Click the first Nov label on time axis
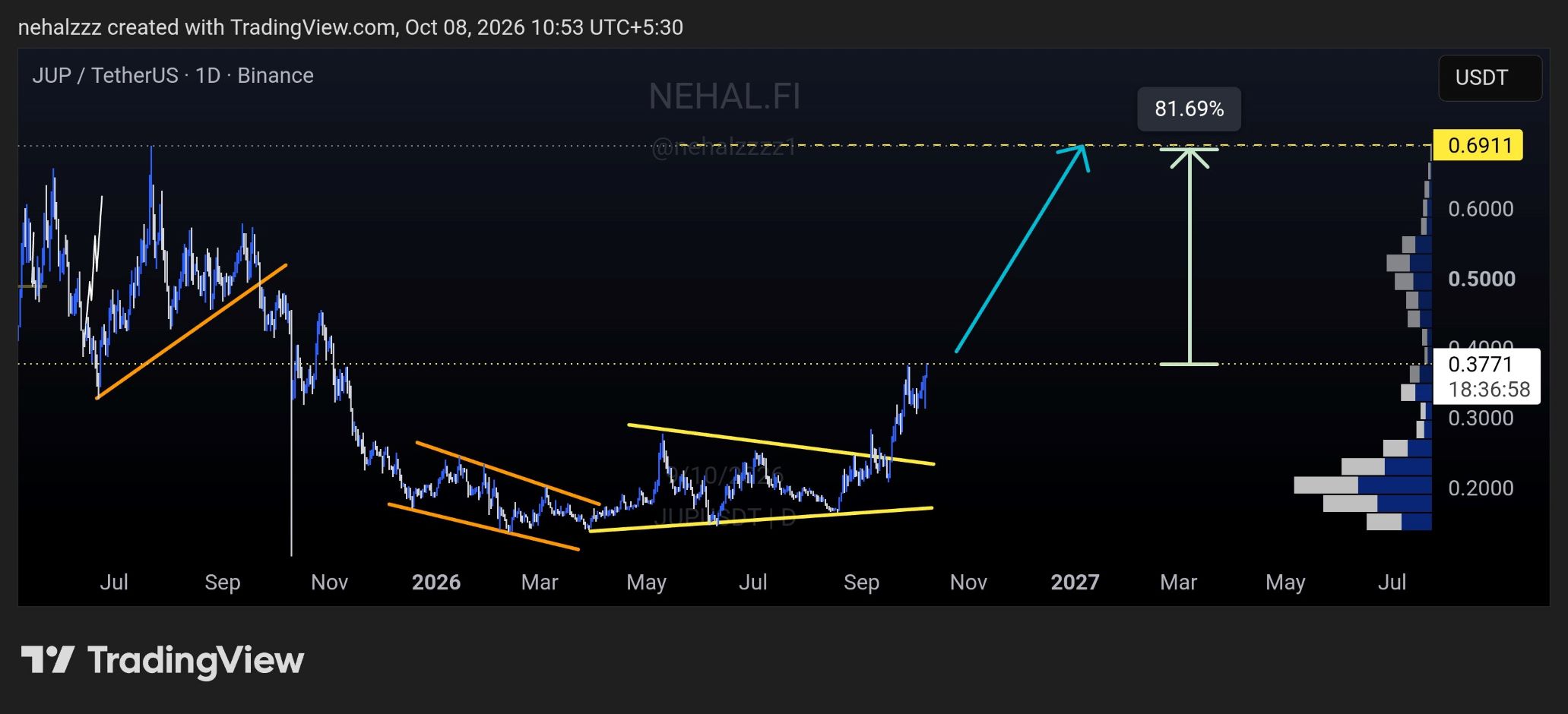The height and width of the screenshot is (714, 1568). coord(329,583)
